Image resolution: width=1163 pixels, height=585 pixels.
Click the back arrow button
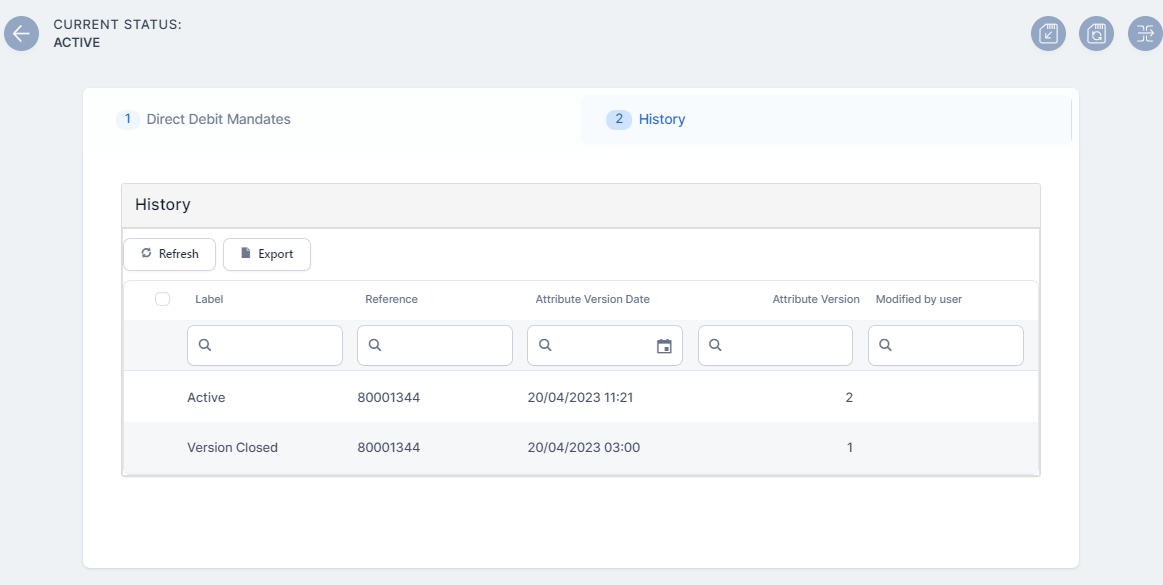[x=21, y=33]
